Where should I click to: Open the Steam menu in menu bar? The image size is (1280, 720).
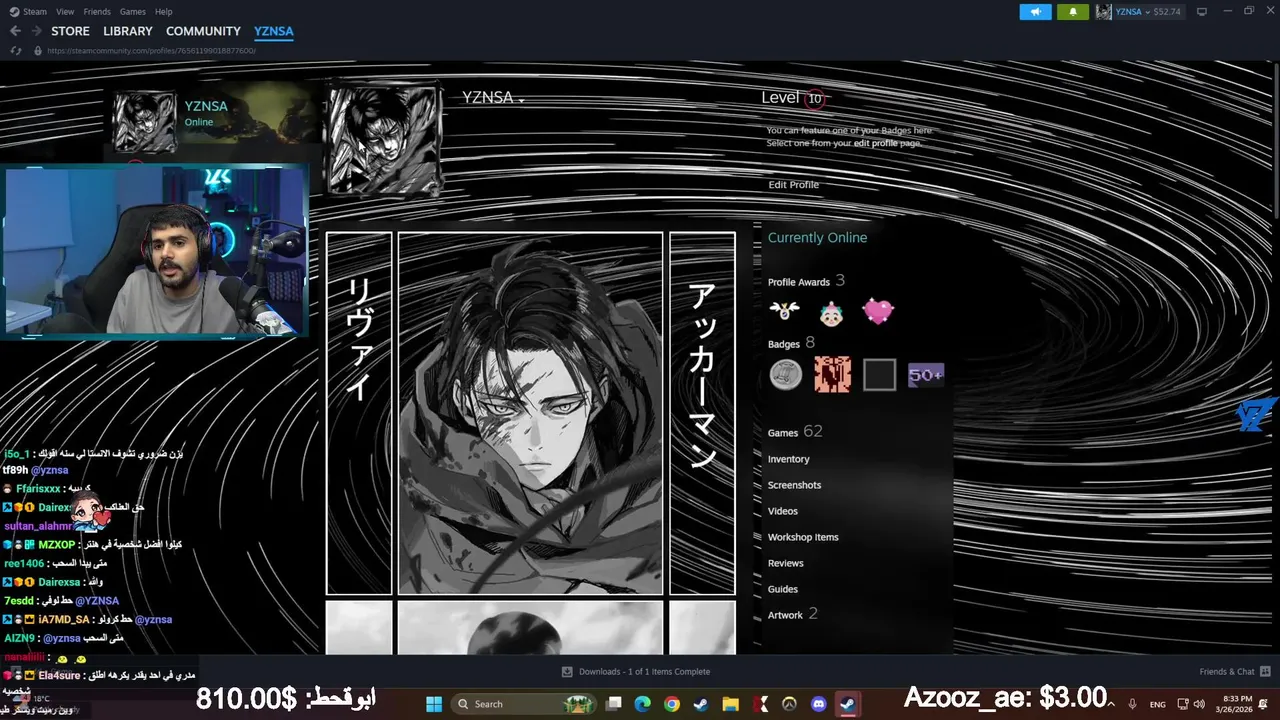[x=28, y=11]
